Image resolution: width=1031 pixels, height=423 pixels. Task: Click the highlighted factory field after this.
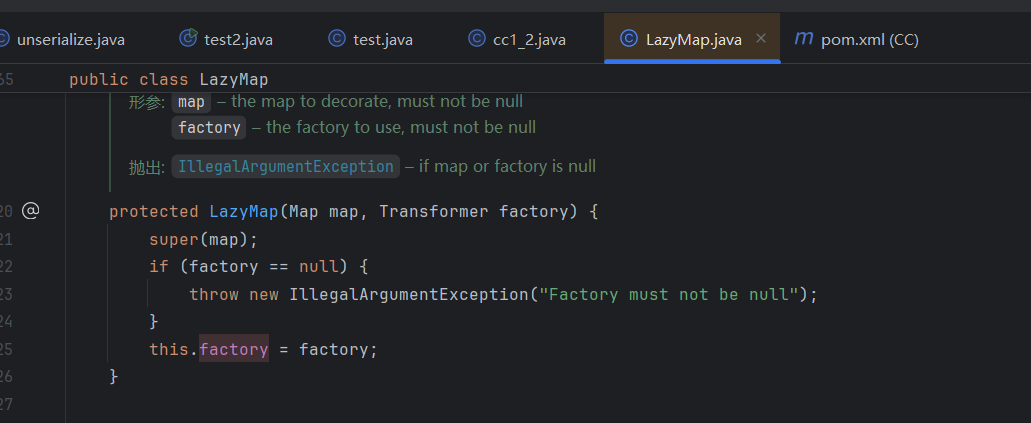(234, 349)
